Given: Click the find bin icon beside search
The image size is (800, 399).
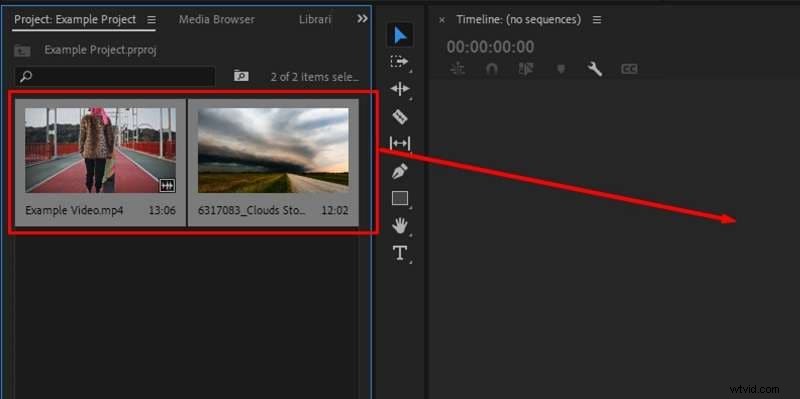Looking at the screenshot, I should pos(241,76).
